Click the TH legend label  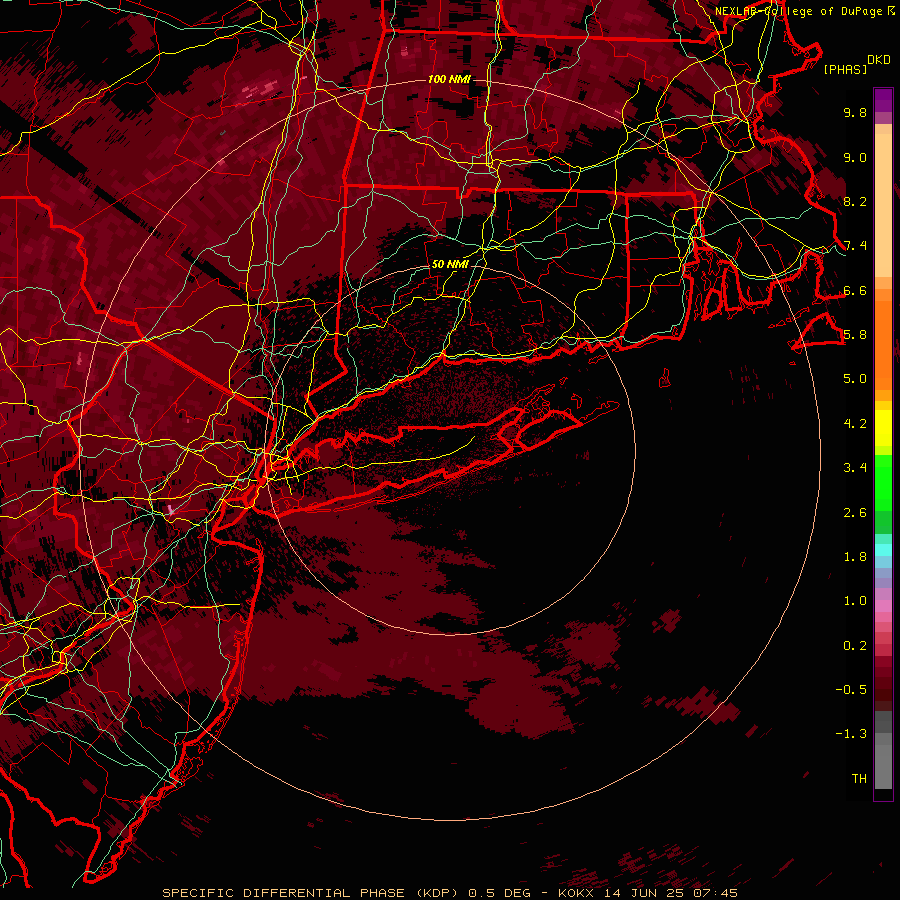coord(859,779)
